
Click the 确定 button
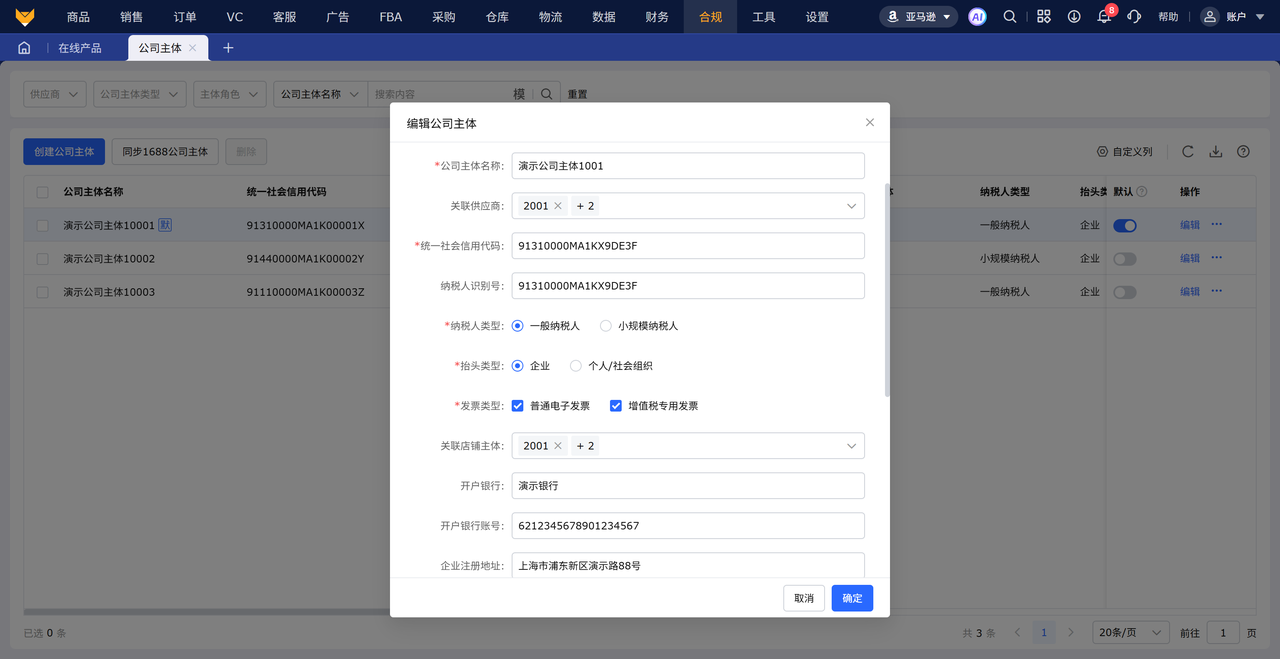pos(852,598)
